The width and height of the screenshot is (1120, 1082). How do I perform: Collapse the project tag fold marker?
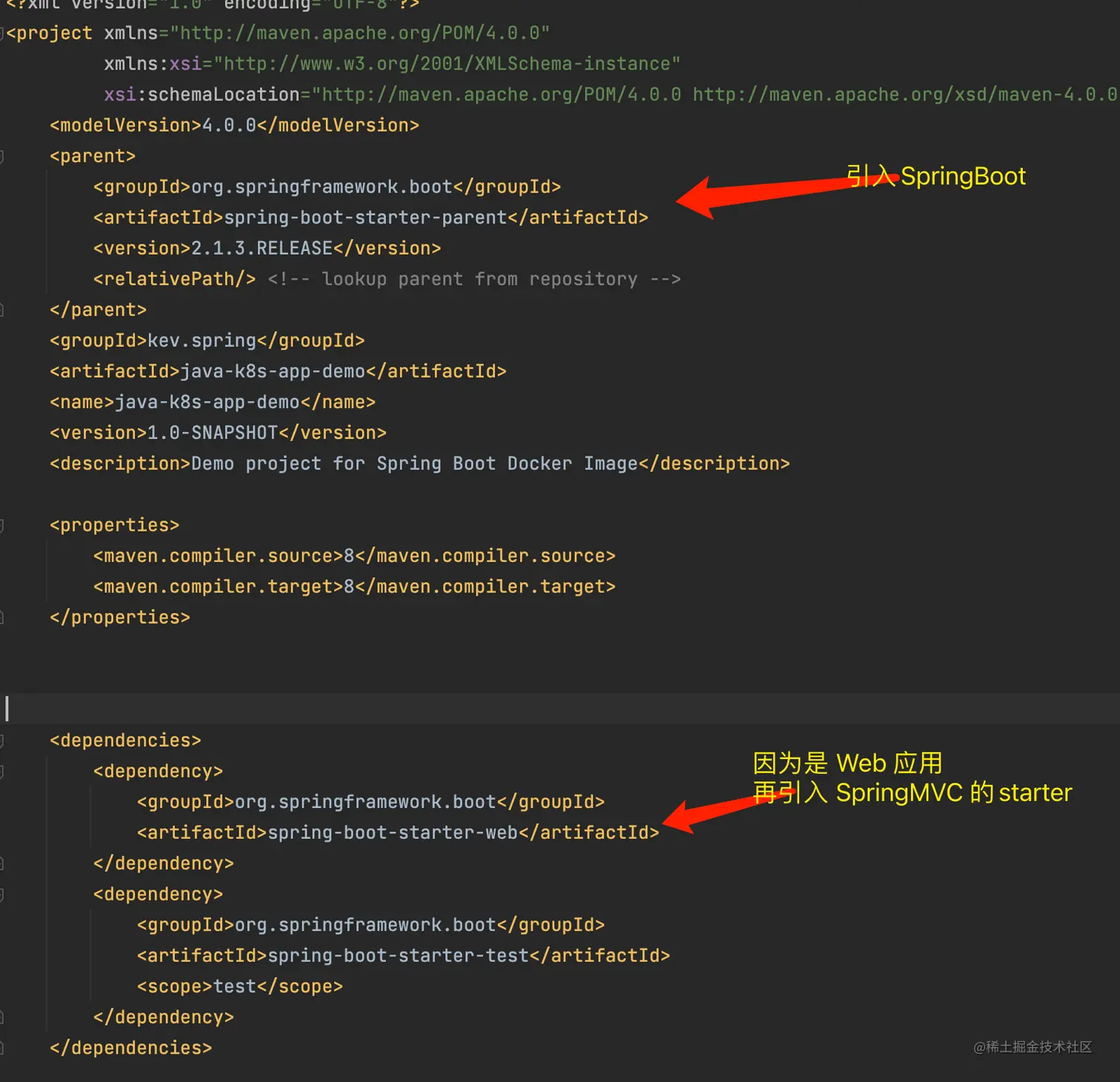tap(2, 33)
